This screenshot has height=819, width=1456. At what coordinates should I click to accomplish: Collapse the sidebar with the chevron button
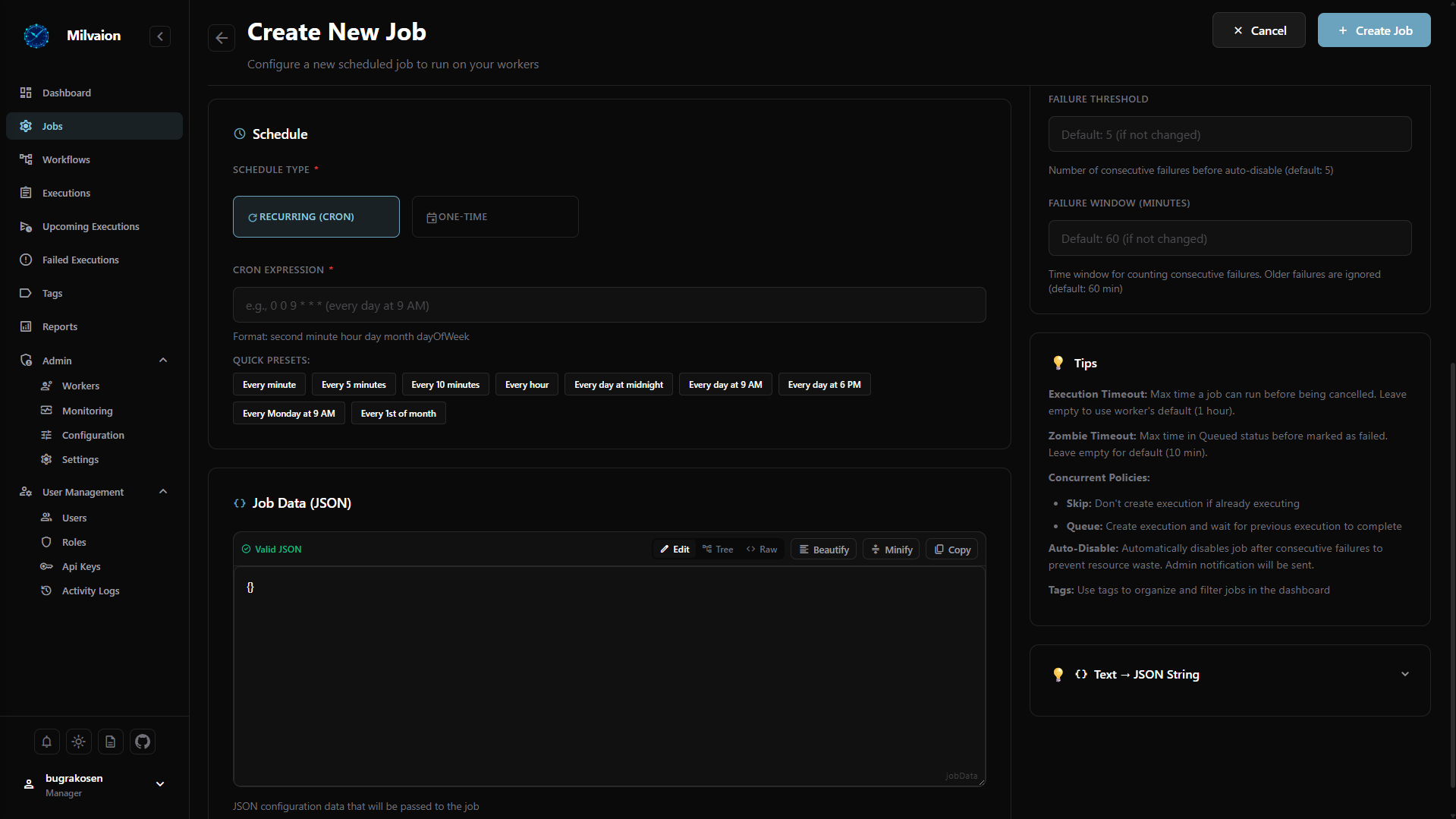pos(160,36)
